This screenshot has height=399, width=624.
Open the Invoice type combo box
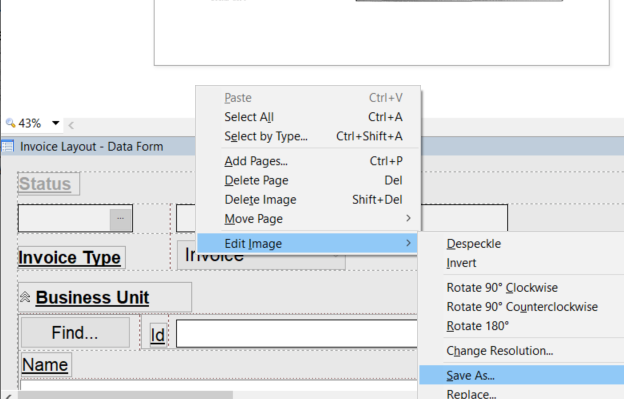pyautogui.click(x=261, y=255)
